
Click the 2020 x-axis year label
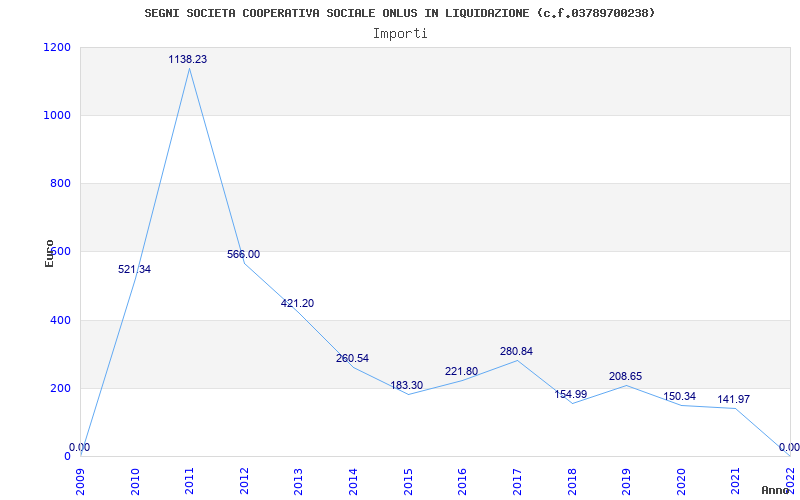point(681,482)
